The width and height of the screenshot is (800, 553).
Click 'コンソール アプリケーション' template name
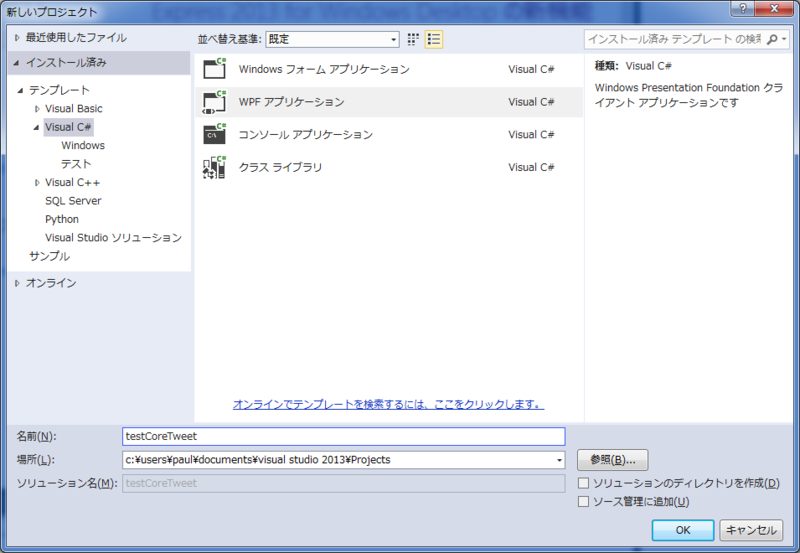pos(306,134)
